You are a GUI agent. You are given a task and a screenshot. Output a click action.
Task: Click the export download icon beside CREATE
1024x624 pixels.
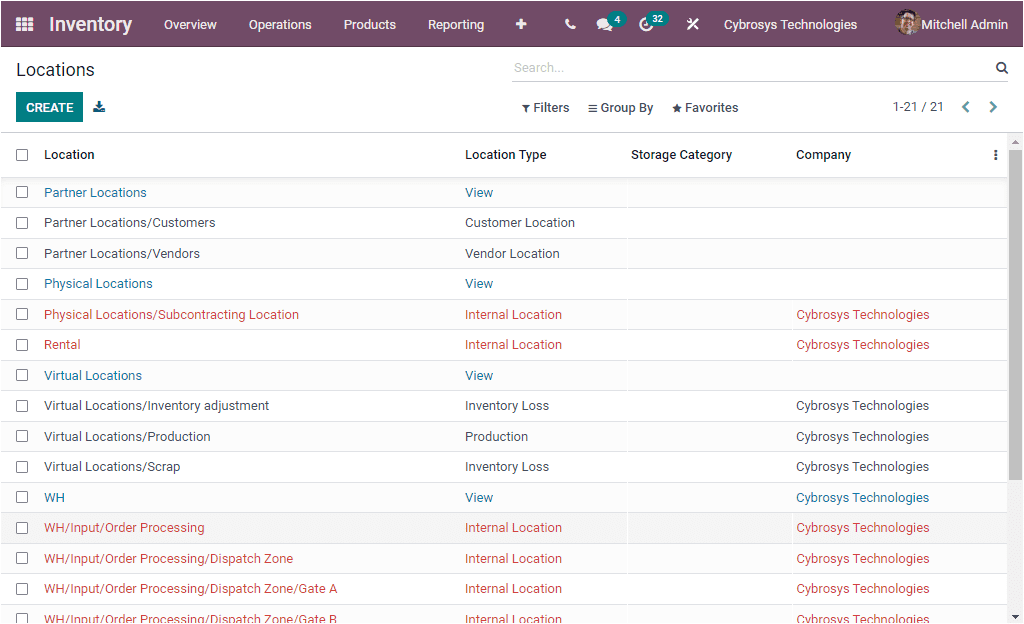pyautogui.click(x=99, y=105)
